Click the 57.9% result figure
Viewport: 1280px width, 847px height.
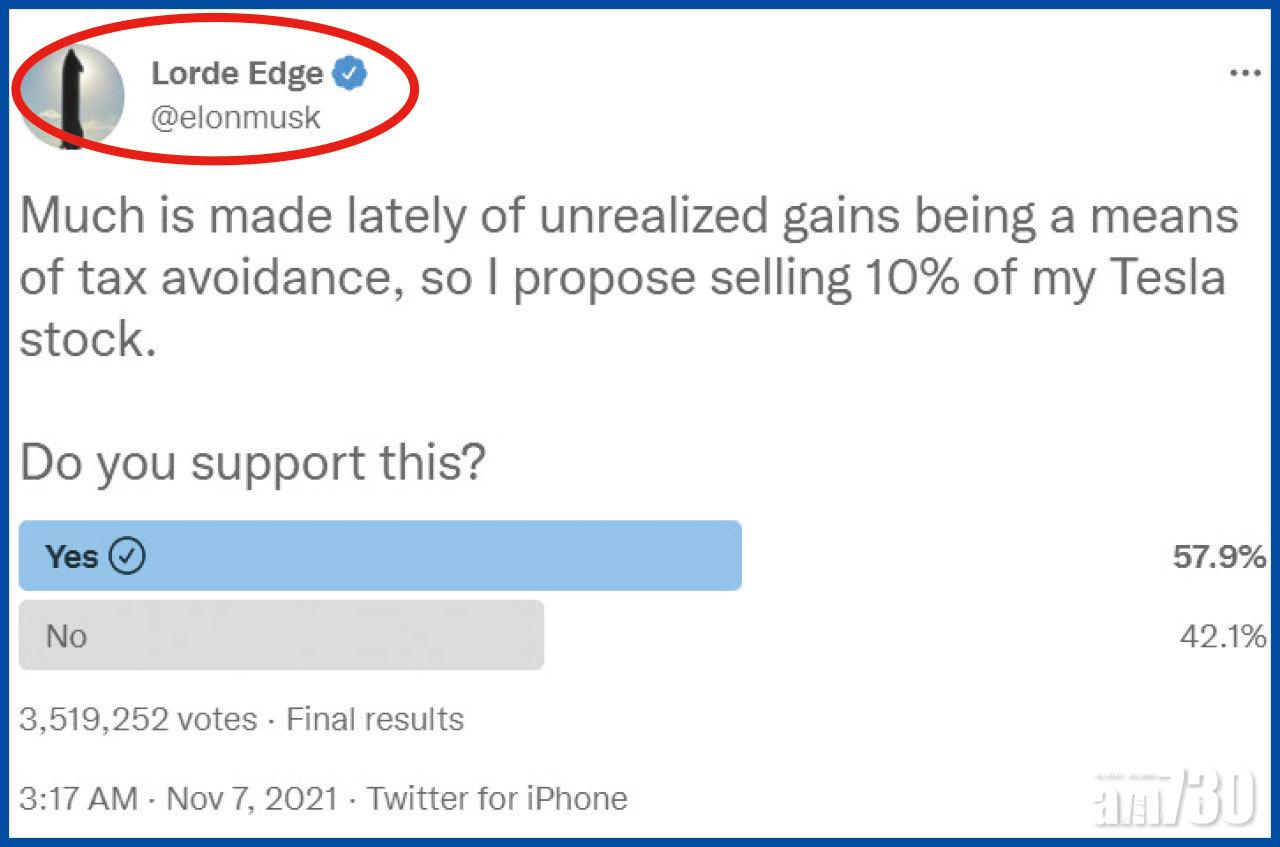click(1219, 557)
